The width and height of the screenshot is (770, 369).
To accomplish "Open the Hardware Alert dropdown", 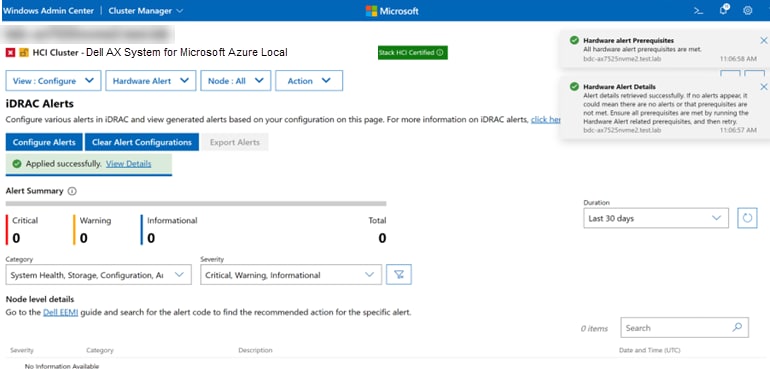I will (151, 81).
